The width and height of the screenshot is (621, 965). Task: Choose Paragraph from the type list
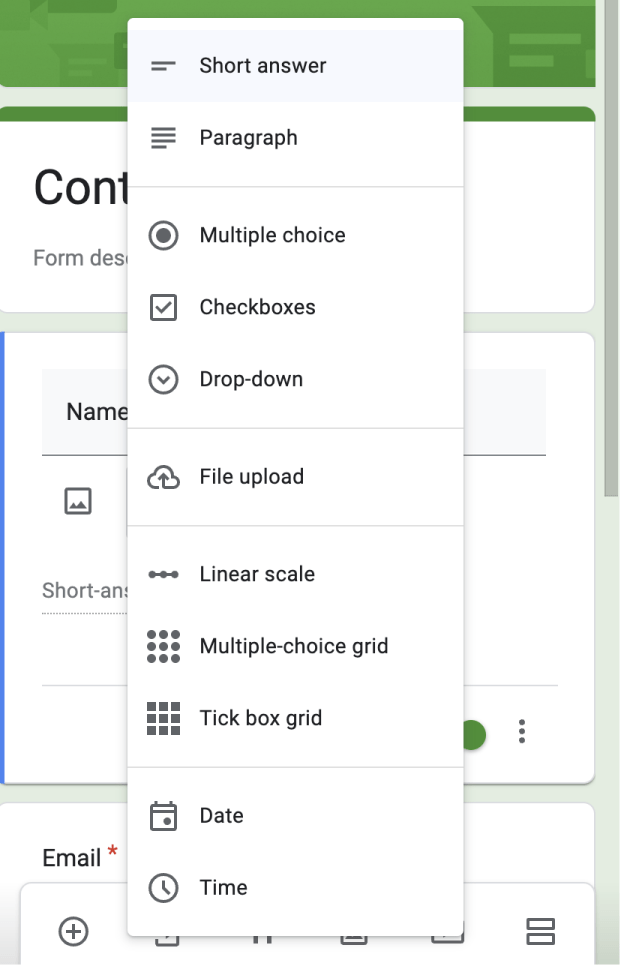[x=248, y=138]
